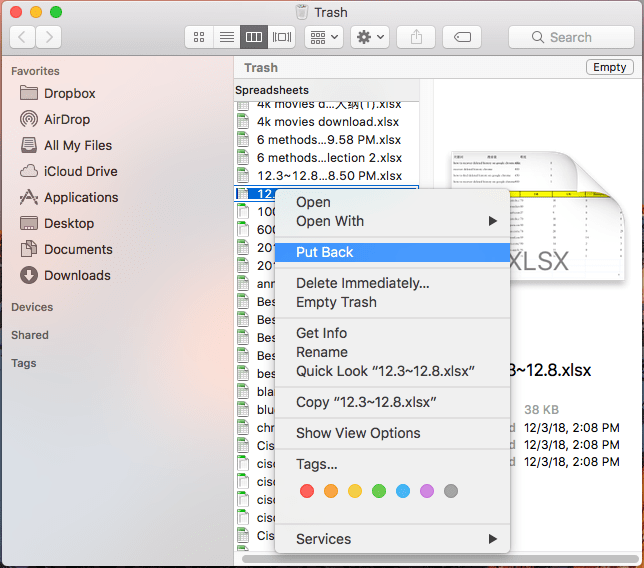Choose Get Info in context menu
This screenshot has height=568, width=644.
click(x=392, y=333)
